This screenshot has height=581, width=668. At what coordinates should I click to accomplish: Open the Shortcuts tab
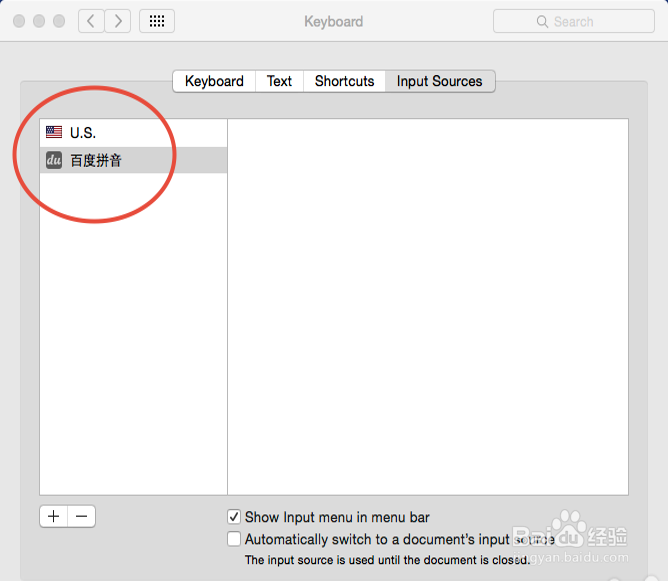344,81
